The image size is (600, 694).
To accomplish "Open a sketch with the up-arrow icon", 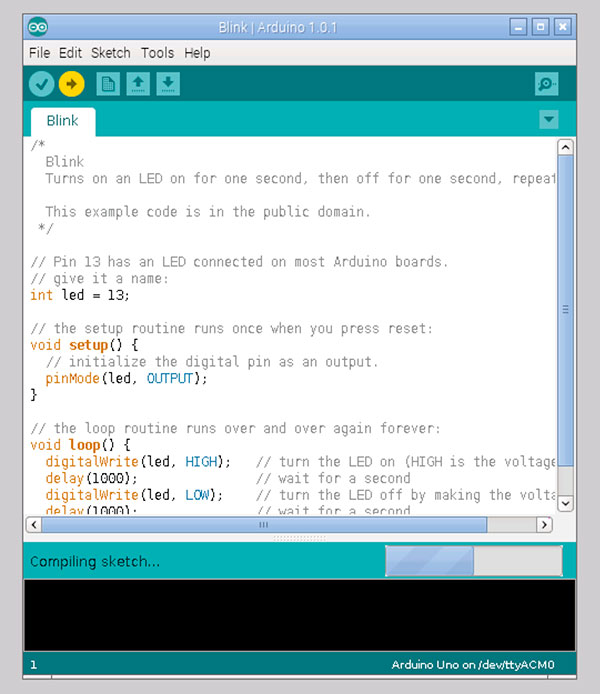I will (138, 84).
